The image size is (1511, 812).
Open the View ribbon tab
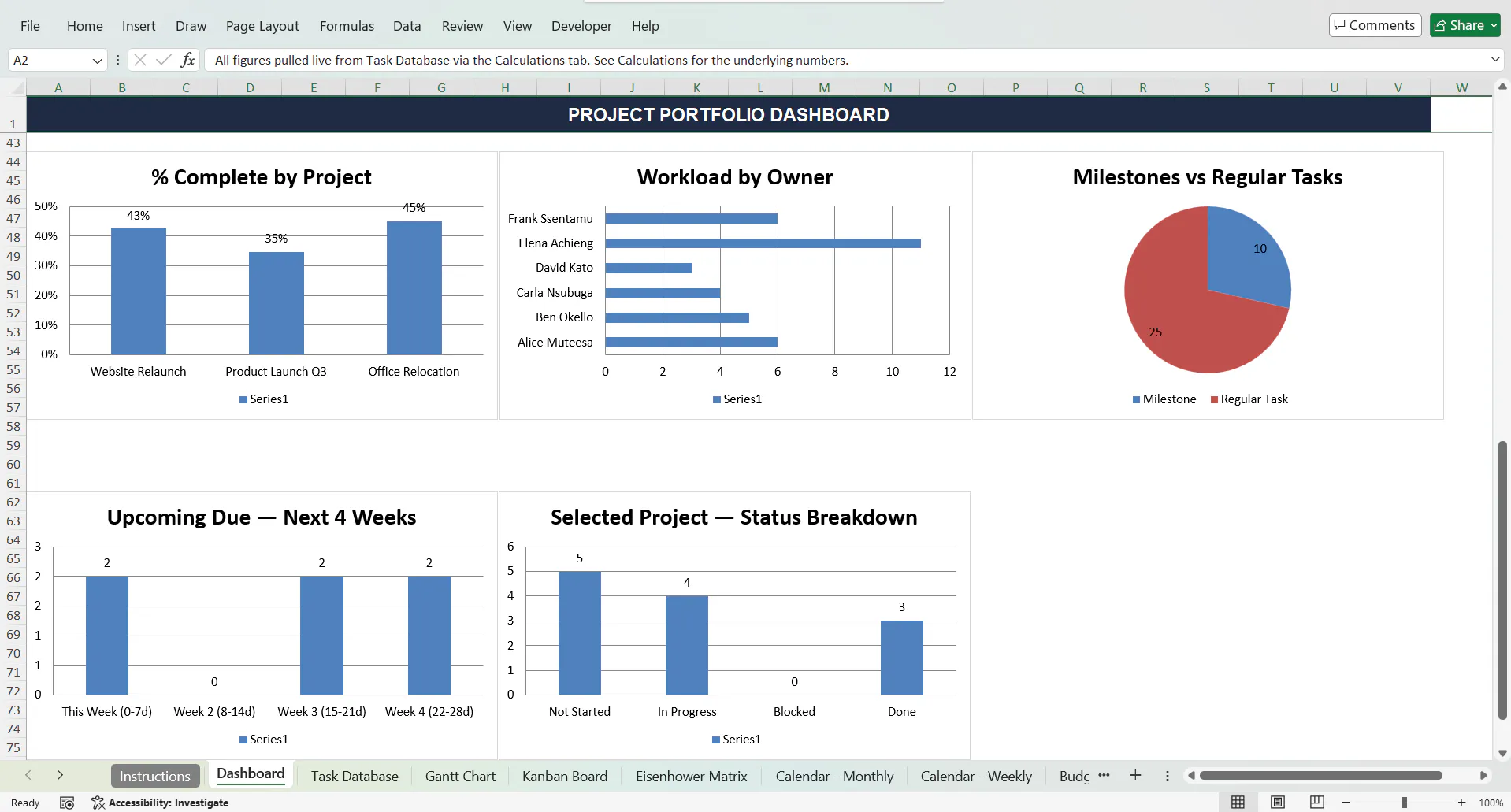pos(517,26)
